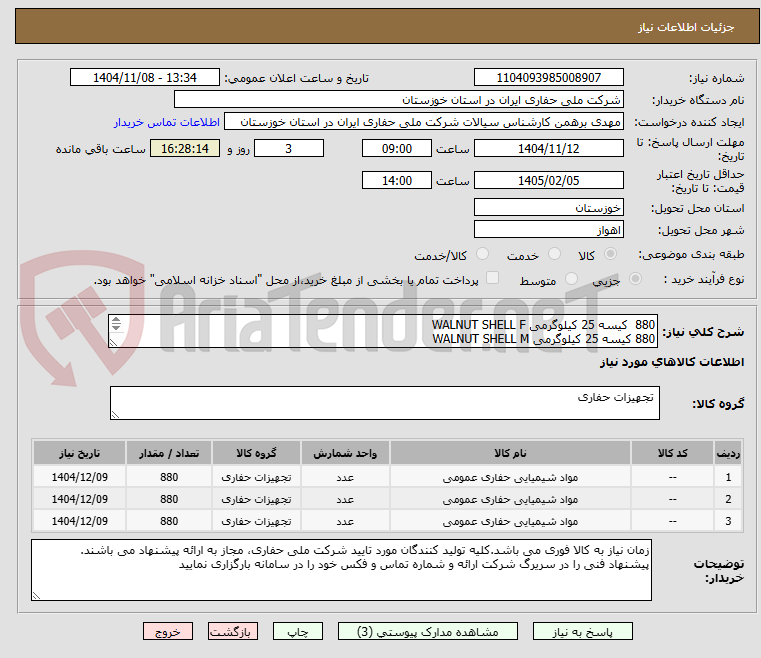Click the ایجاد کننده درخواست field
Viewport: 761px width, 658px height.
pos(424,122)
